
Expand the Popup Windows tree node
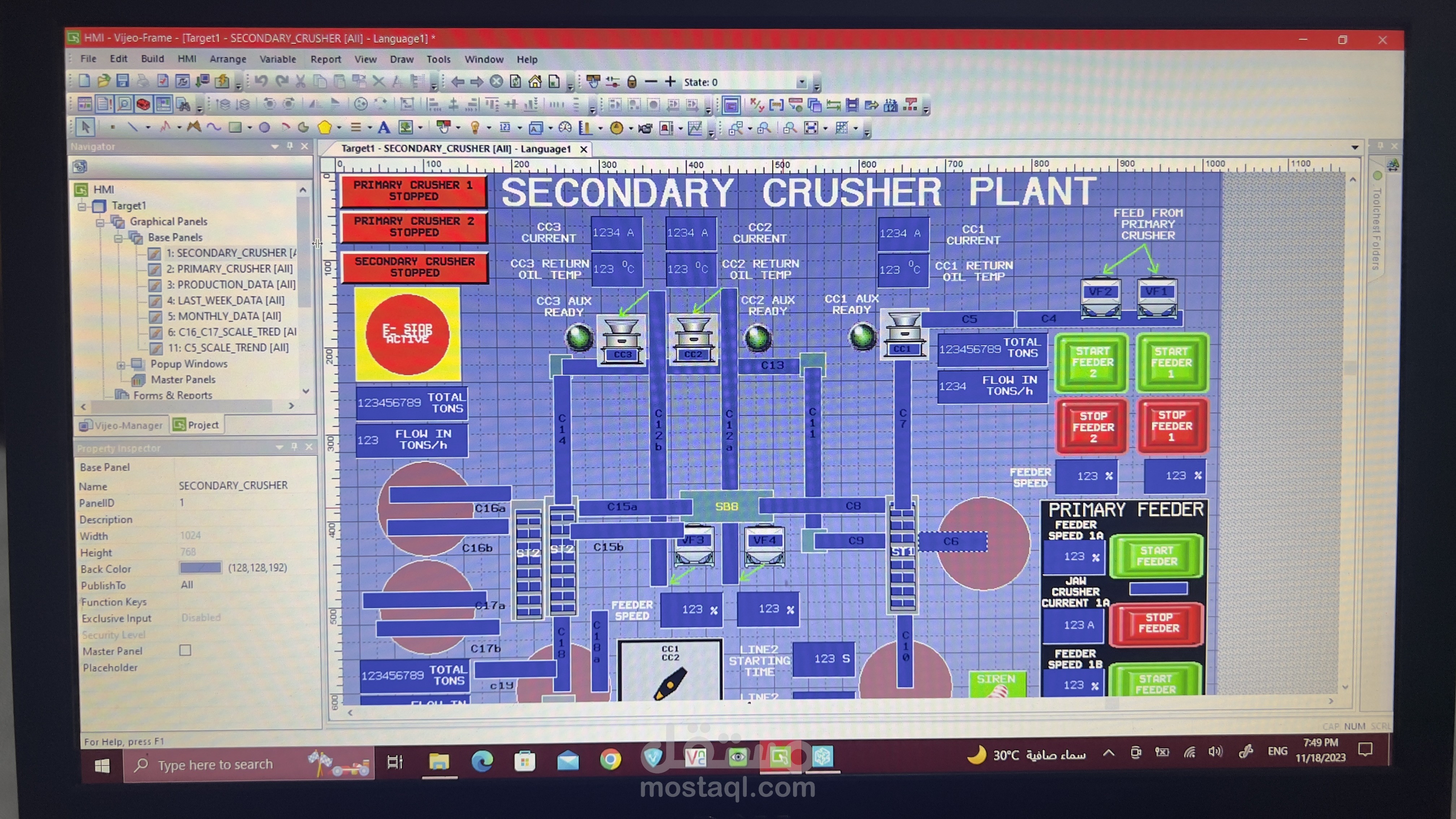pos(121,365)
